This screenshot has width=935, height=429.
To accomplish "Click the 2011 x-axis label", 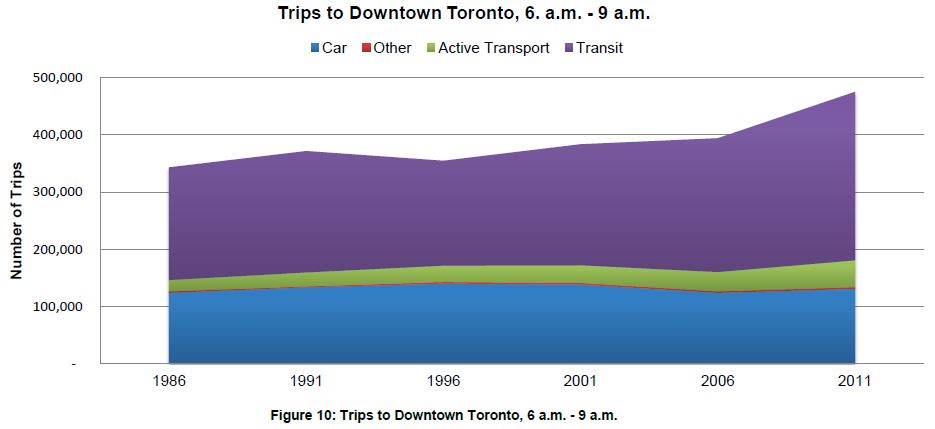I will [855, 381].
